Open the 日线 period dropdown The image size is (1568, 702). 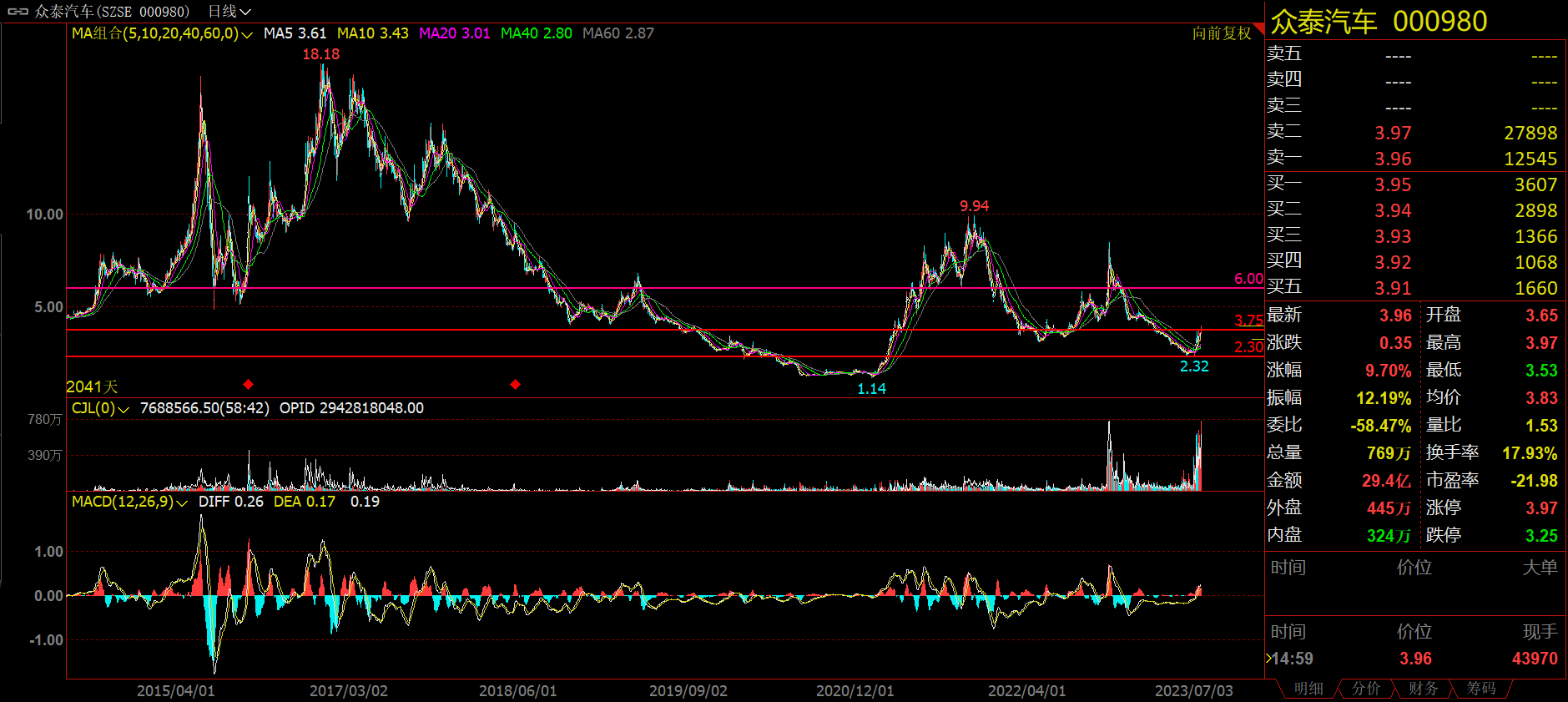point(229,11)
